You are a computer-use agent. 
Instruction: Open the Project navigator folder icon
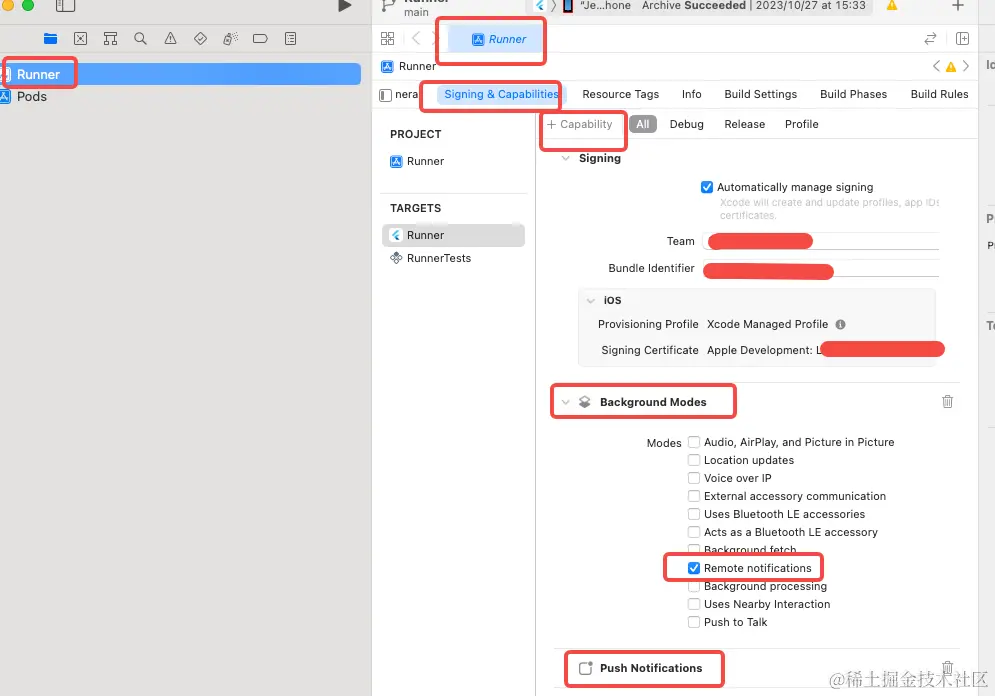(x=51, y=39)
